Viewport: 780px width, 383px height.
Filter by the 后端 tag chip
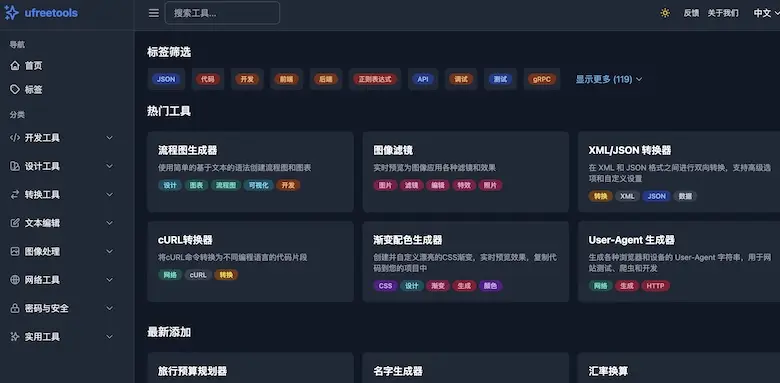click(x=325, y=79)
